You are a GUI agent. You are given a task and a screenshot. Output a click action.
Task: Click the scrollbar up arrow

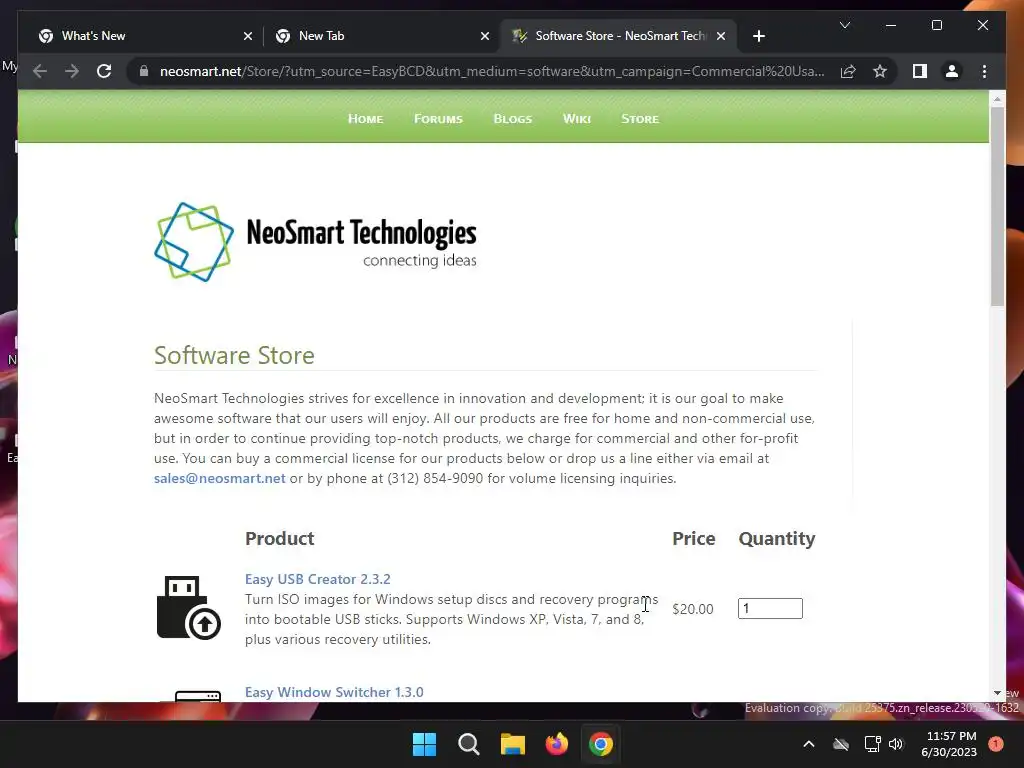click(x=997, y=99)
